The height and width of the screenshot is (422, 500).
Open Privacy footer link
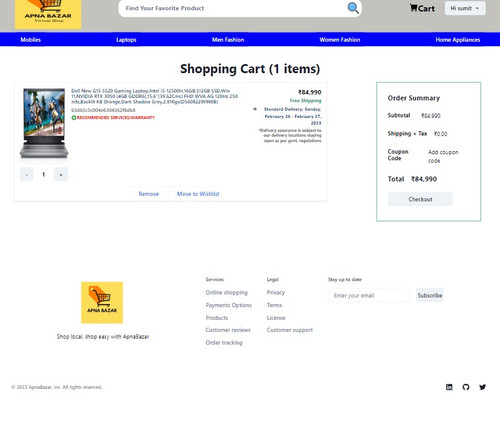coord(276,292)
